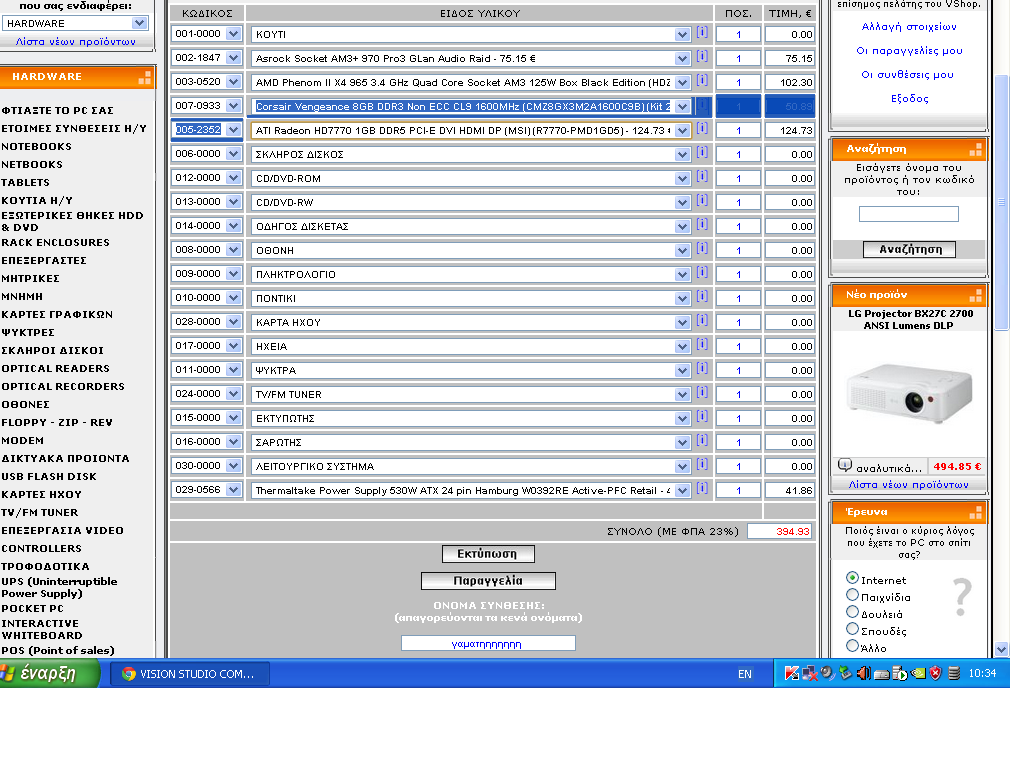The width and height of the screenshot is (1024, 768).
Task: Open the Windows έναρξη start button
Action: point(50,673)
